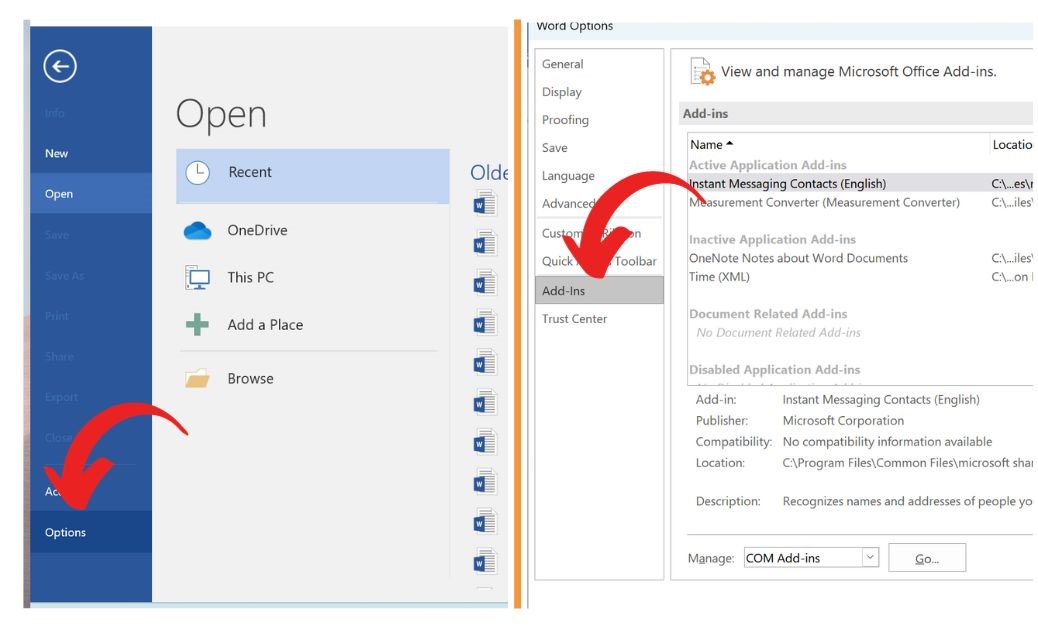This screenshot has height=628, width=1038.
Task: Click the Browse folder icon
Action: [197, 379]
